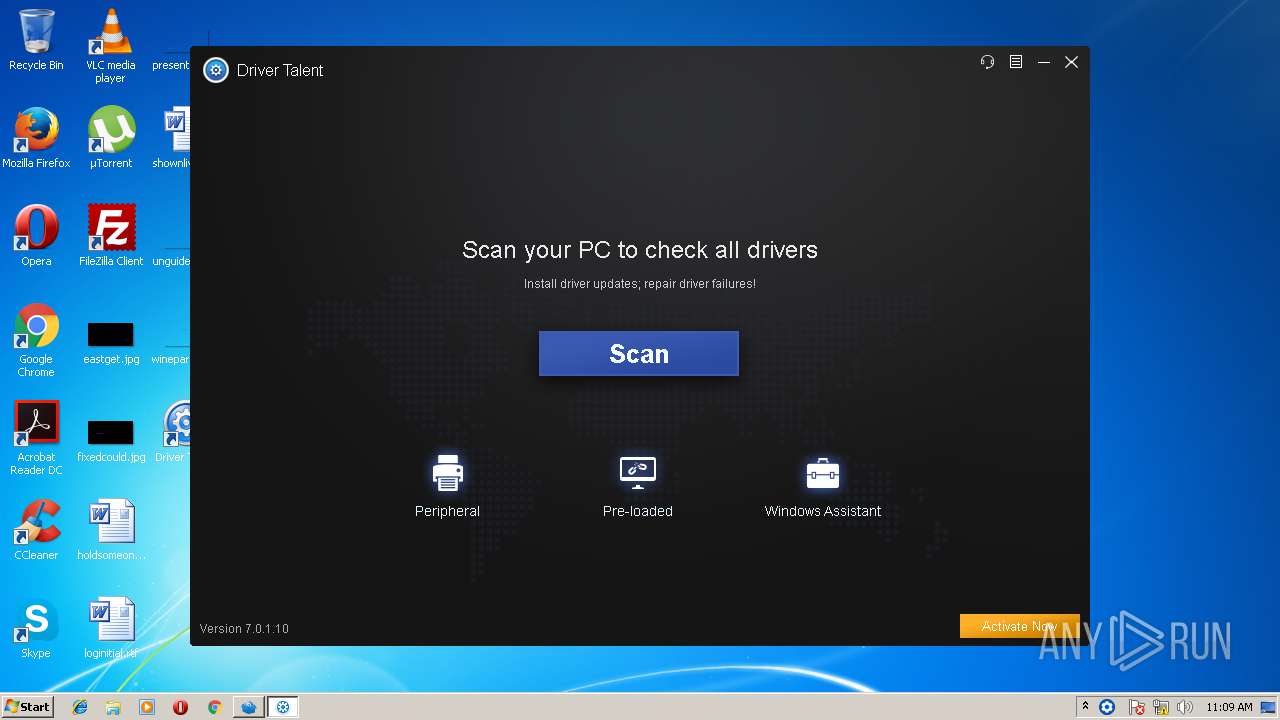
Task: Open VLC media player shortcut
Action: 110,46
